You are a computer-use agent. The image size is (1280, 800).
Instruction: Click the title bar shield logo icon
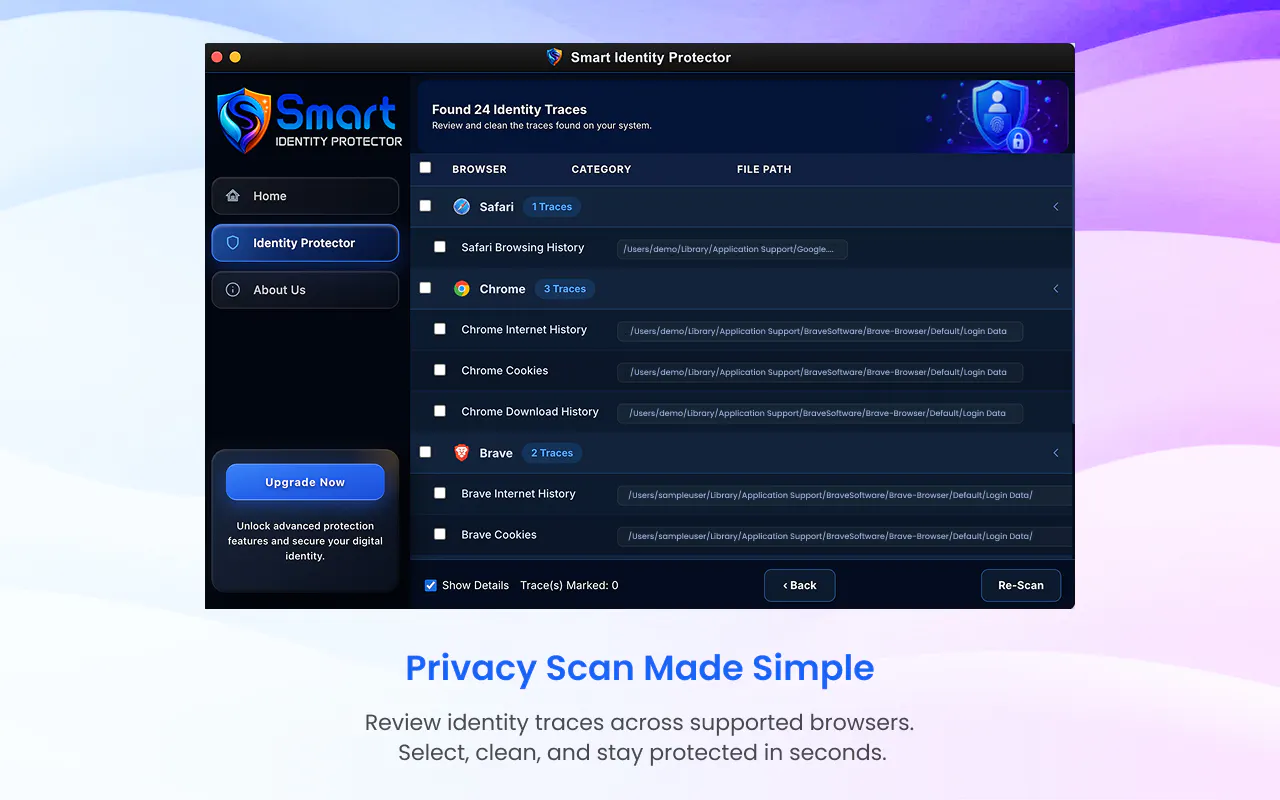[x=554, y=57]
